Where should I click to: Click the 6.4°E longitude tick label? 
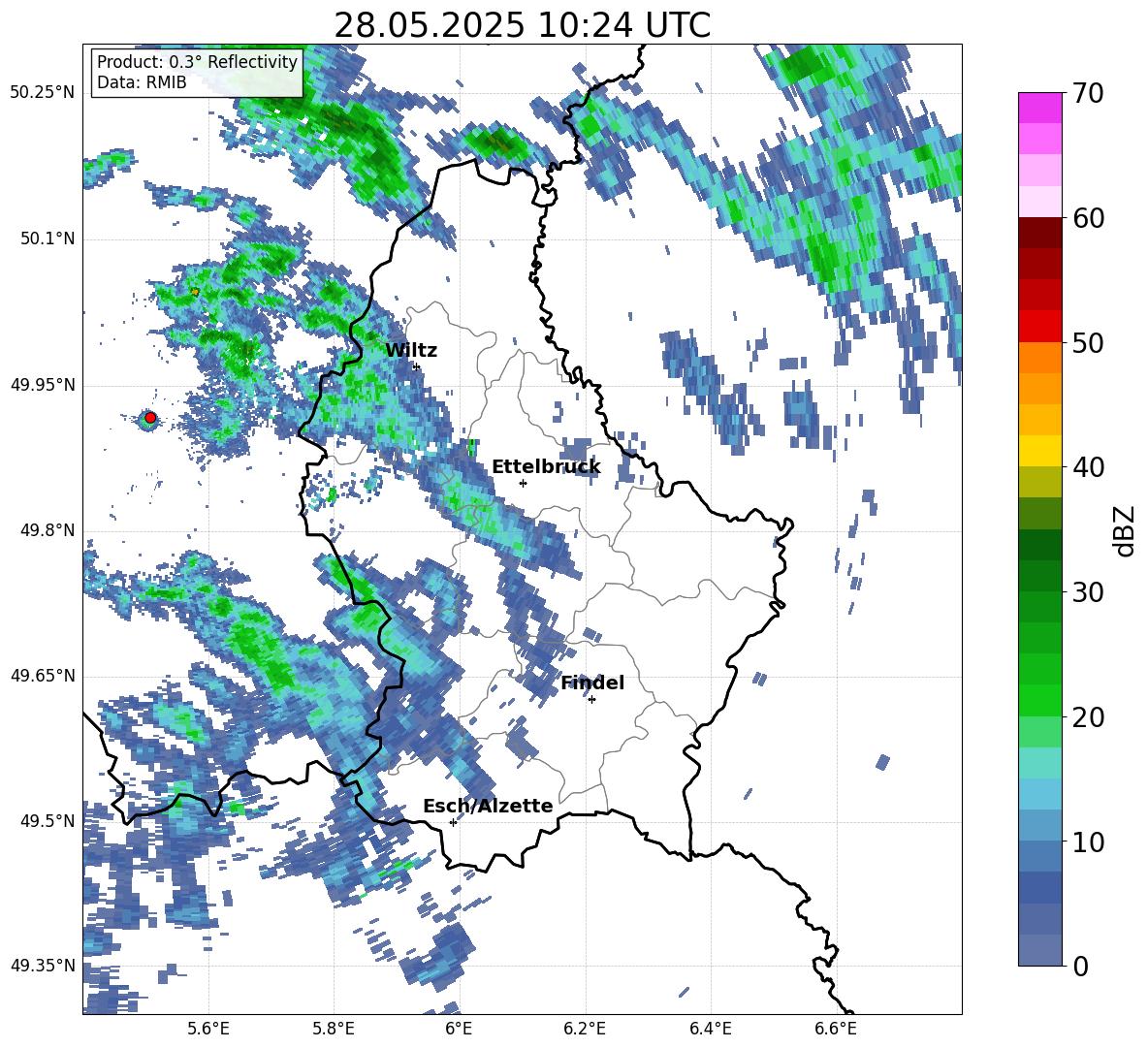[x=711, y=1030]
